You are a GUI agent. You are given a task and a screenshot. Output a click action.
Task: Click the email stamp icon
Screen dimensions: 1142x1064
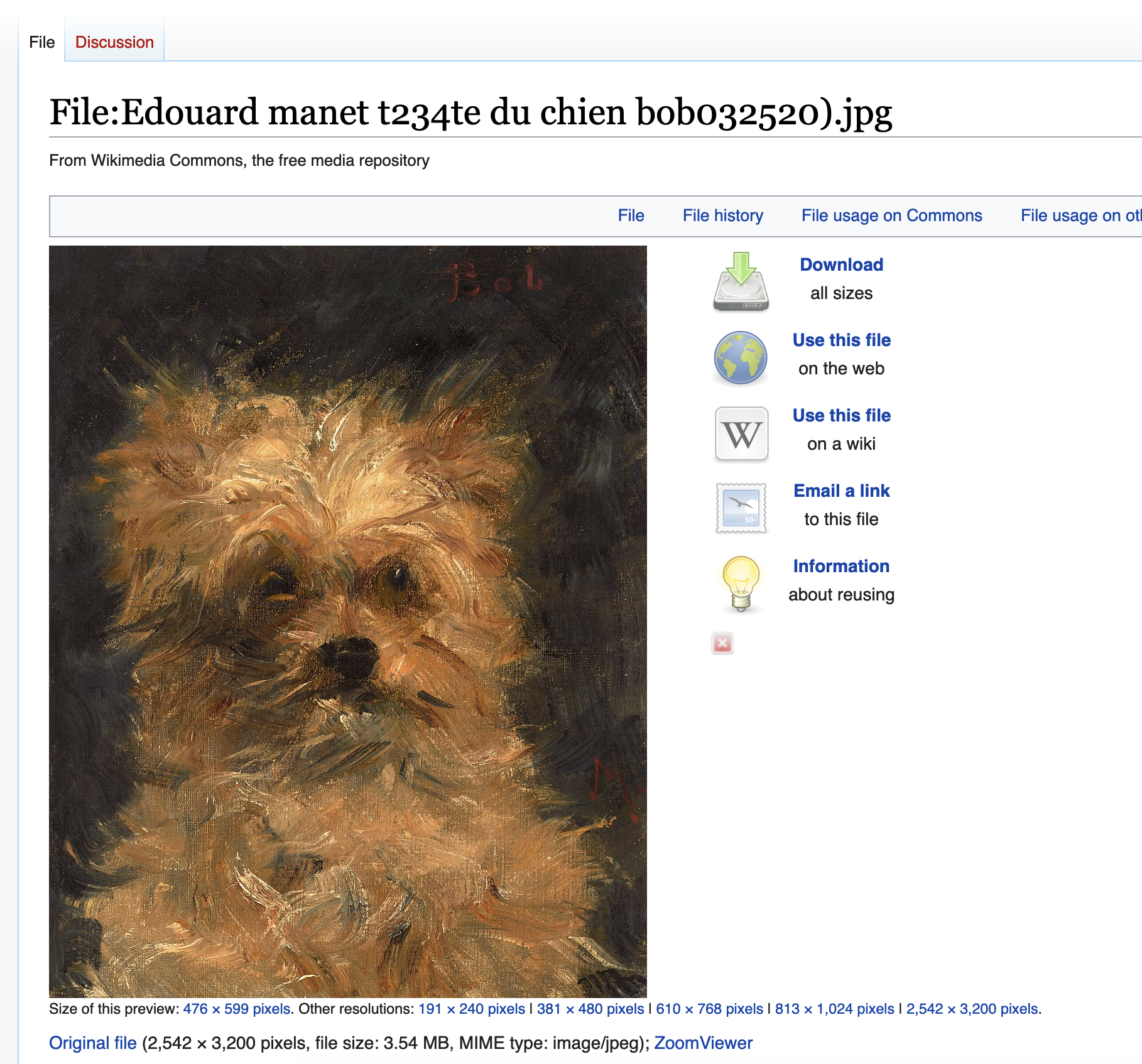click(741, 508)
